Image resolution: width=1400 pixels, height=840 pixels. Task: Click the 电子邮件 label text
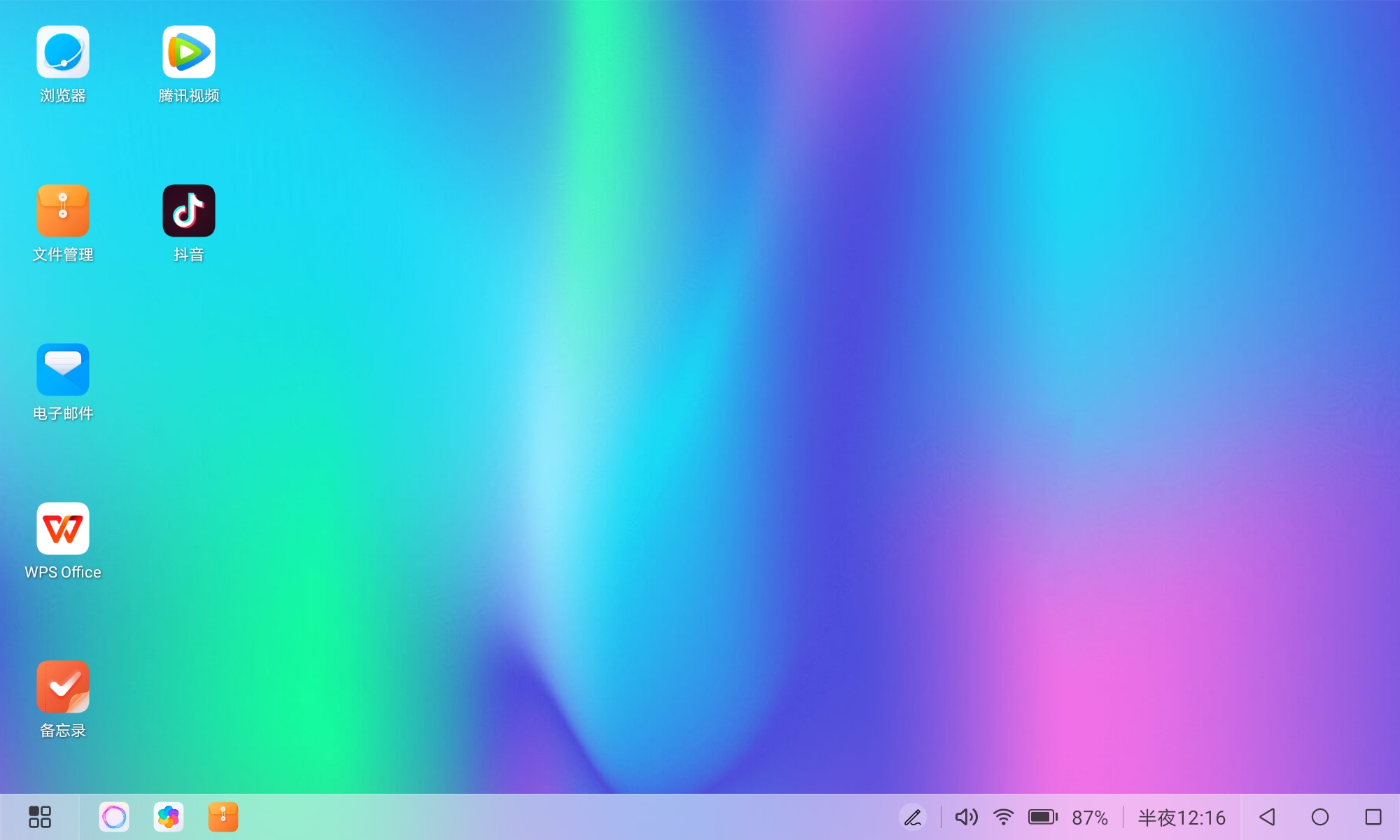[63, 414]
